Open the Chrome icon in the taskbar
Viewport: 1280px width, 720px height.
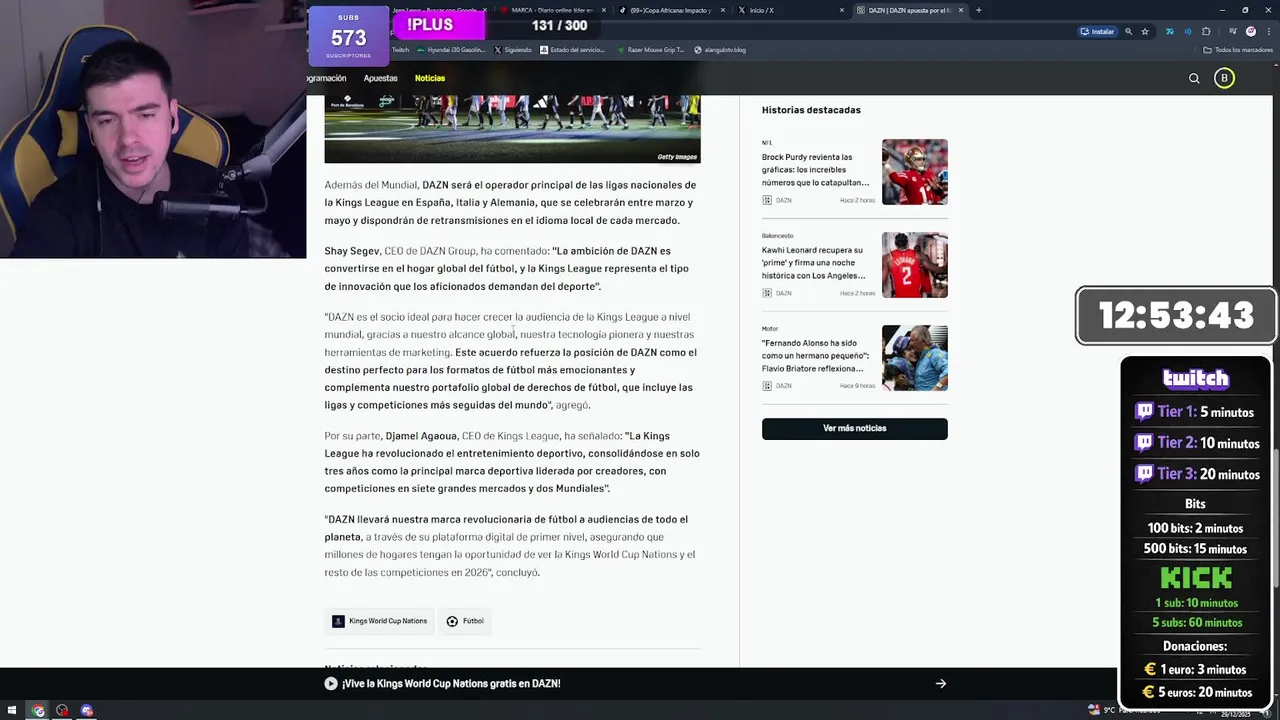coord(38,711)
